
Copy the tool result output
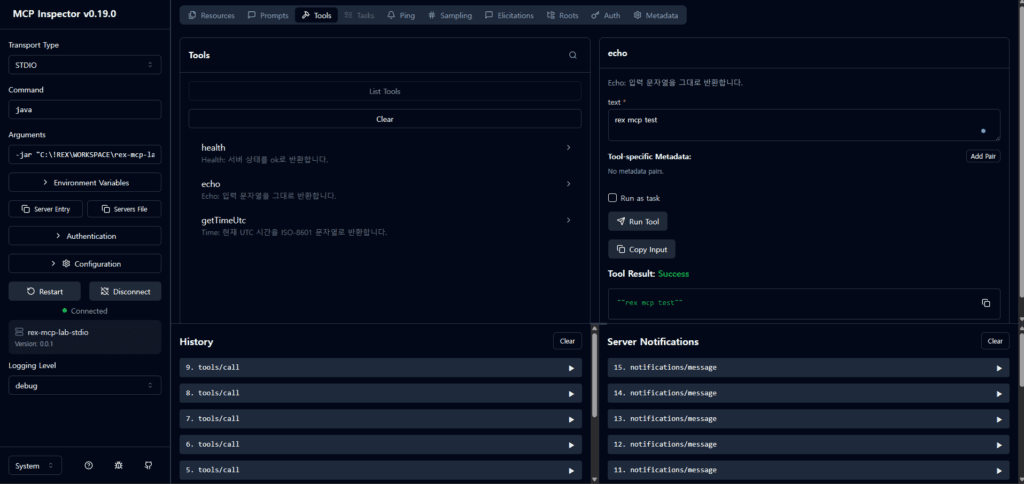coord(986,303)
